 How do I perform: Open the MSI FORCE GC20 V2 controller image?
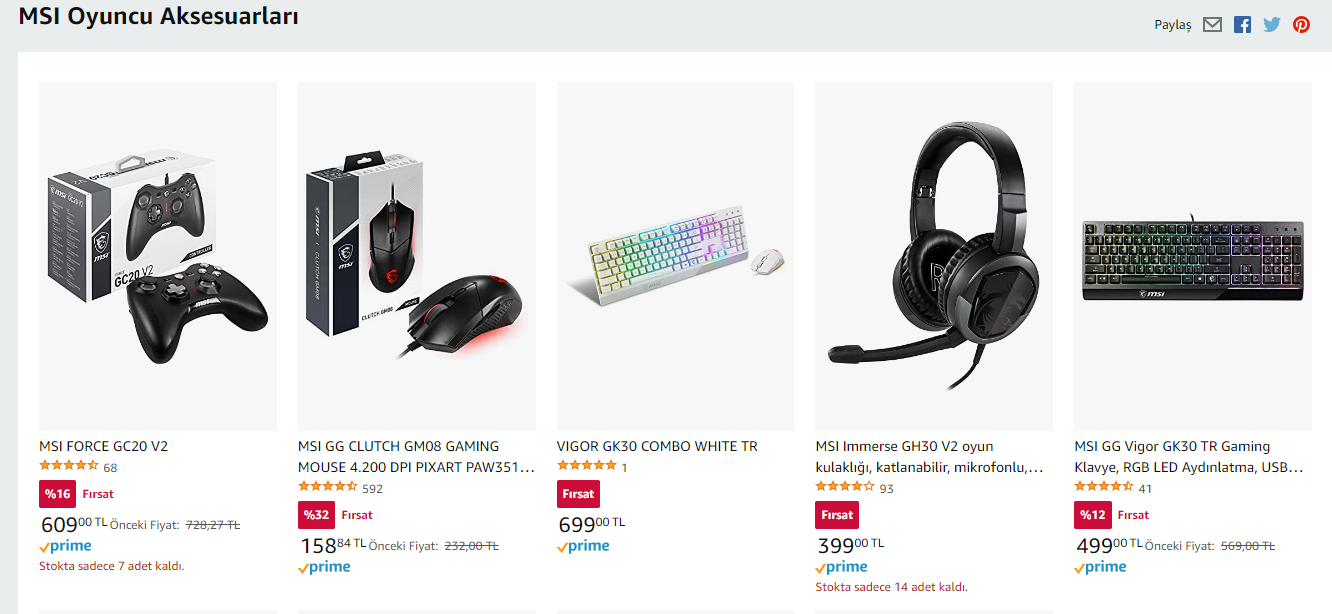click(x=158, y=256)
